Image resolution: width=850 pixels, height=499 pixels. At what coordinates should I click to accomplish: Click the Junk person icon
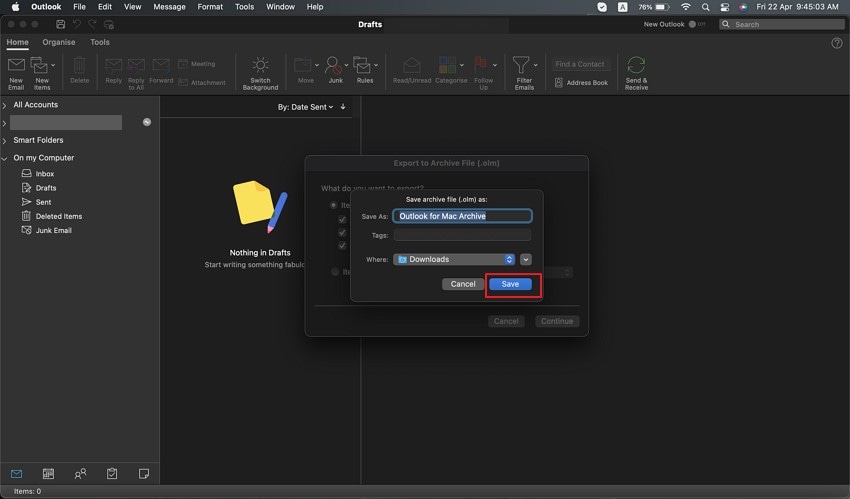click(x=333, y=65)
